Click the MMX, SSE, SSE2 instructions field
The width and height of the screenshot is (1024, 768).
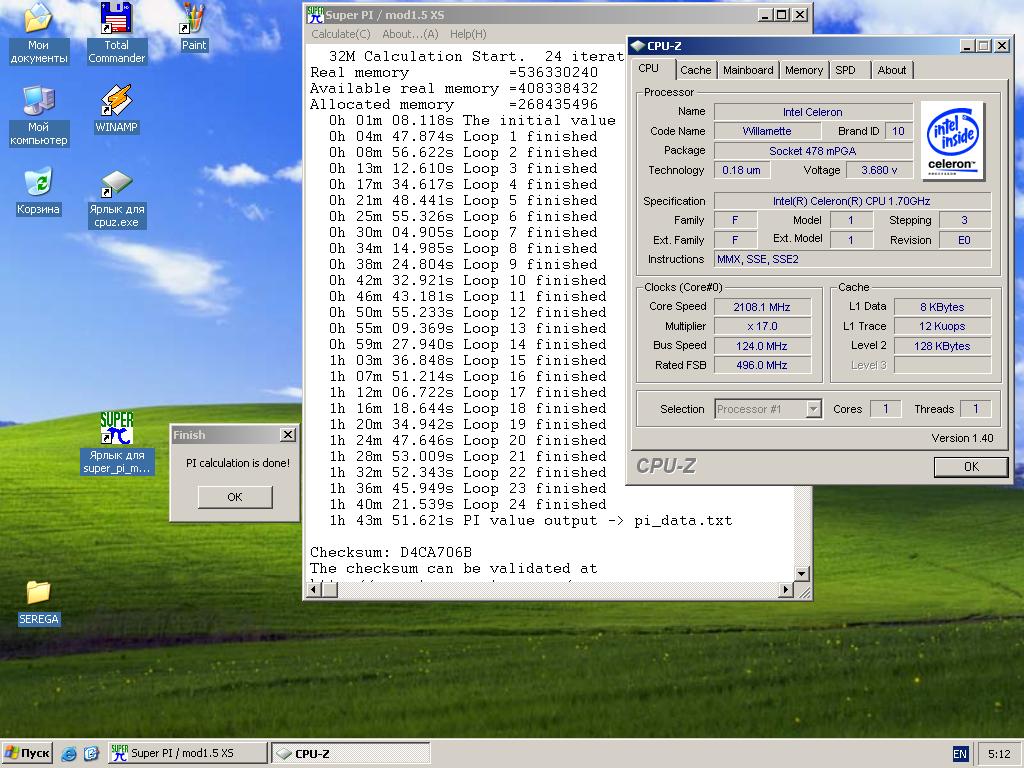click(x=852, y=259)
